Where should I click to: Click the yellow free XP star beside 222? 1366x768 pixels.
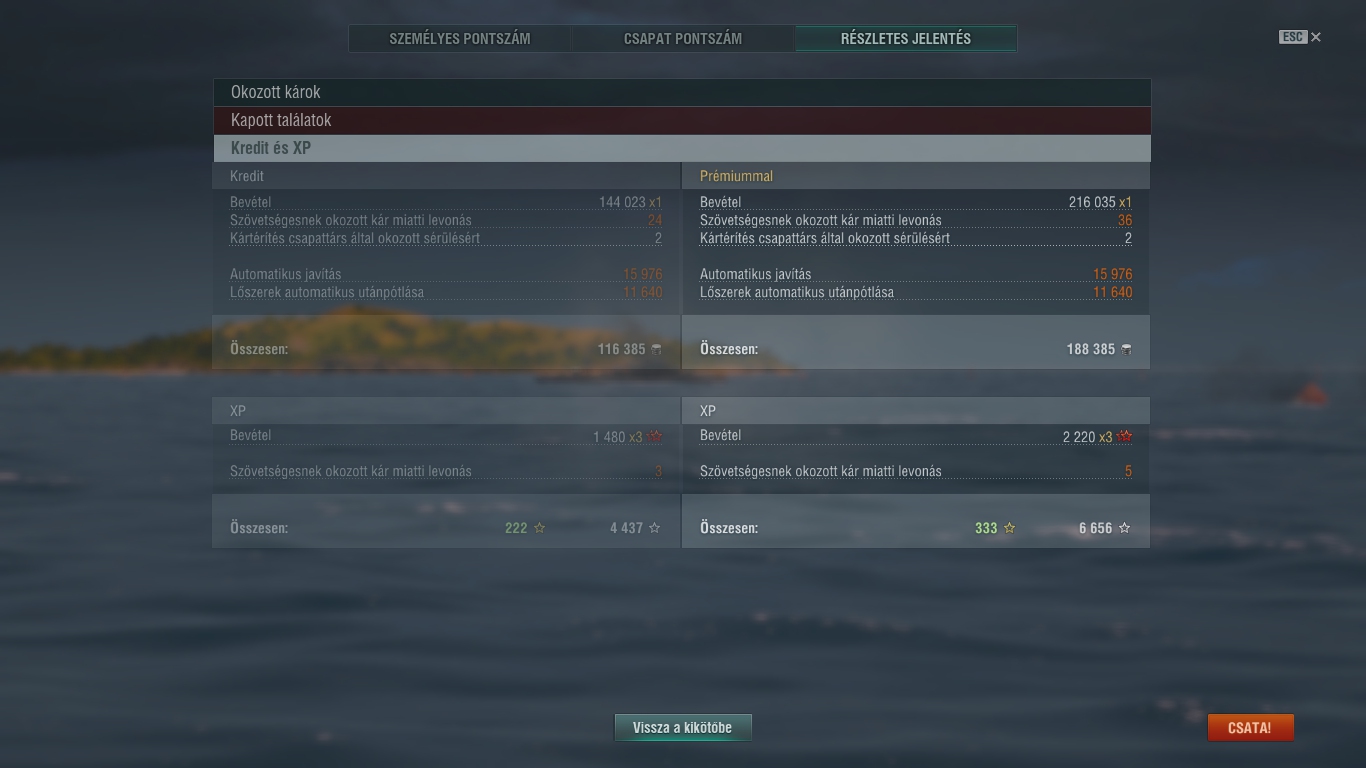pos(540,528)
